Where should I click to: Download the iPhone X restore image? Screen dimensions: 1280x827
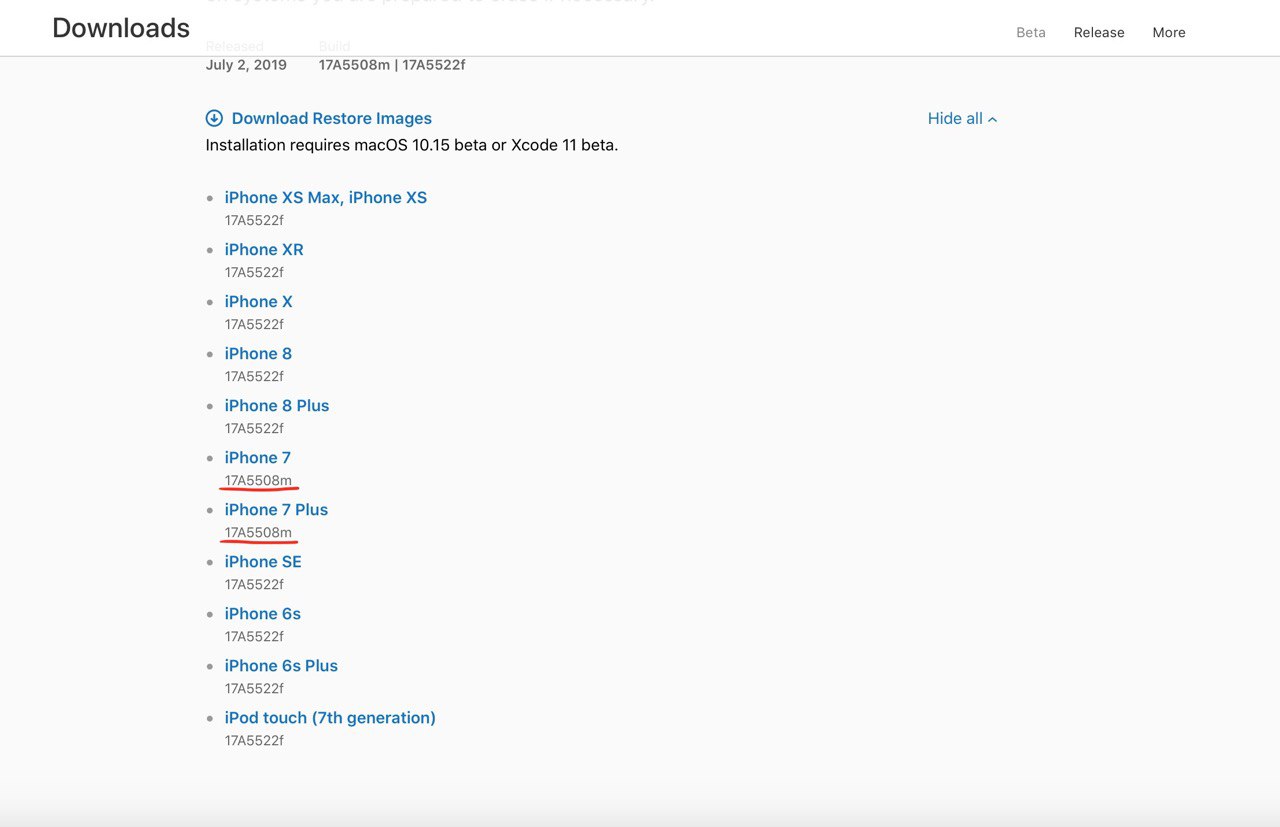pyautogui.click(x=259, y=301)
